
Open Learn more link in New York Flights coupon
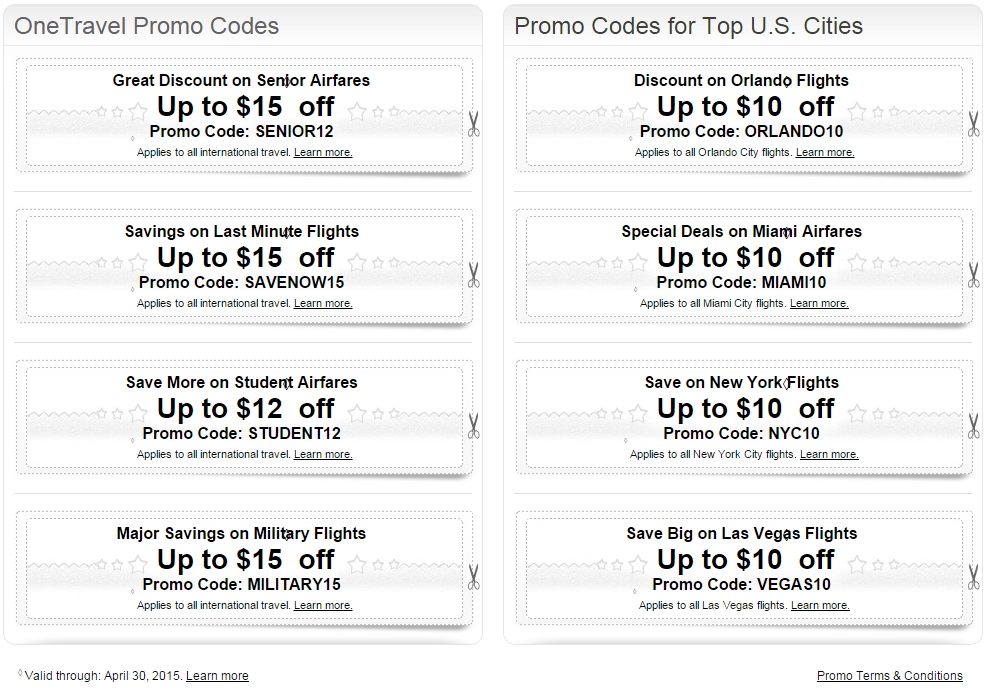[x=829, y=454]
